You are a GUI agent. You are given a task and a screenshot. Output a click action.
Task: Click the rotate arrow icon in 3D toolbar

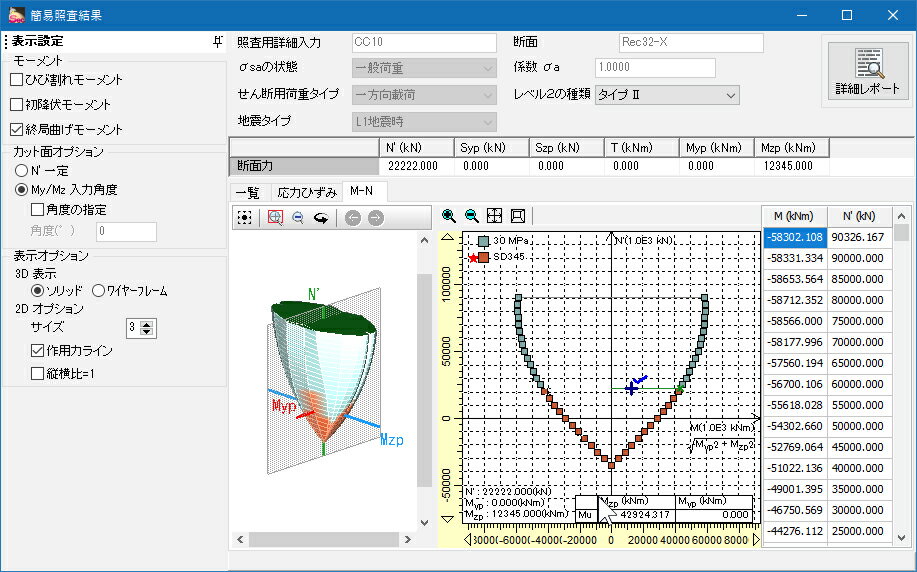321,217
